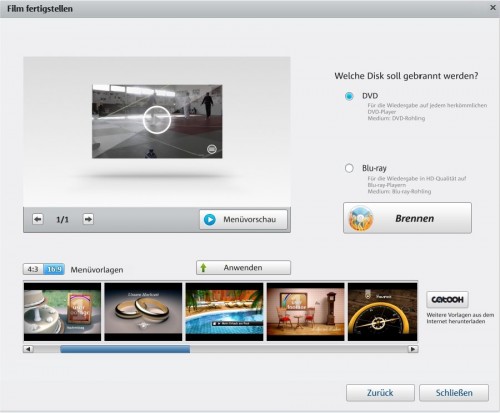This screenshot has height=413, width=500.
Task: Go to next menu page arrow
Action: (88, 219)
